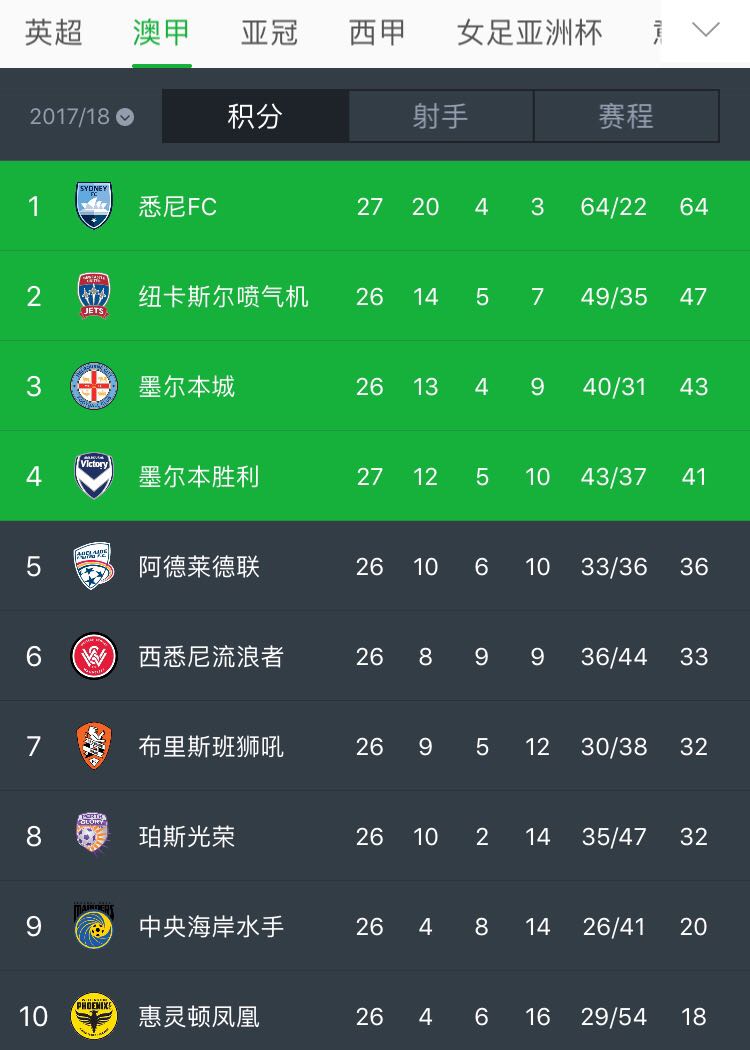Open the 亚冠 league tab
750x1050 pixels.
click(x=270, y=33)
